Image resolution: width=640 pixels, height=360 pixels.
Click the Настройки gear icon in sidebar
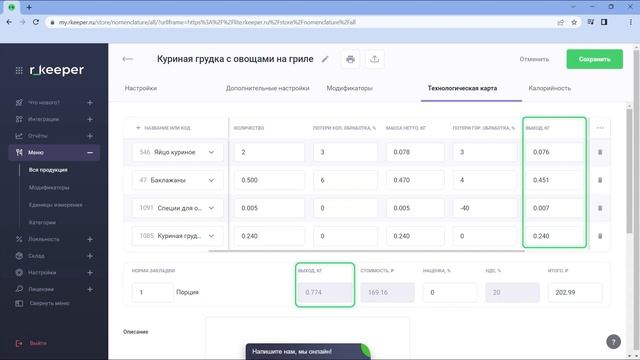(19, 272)
